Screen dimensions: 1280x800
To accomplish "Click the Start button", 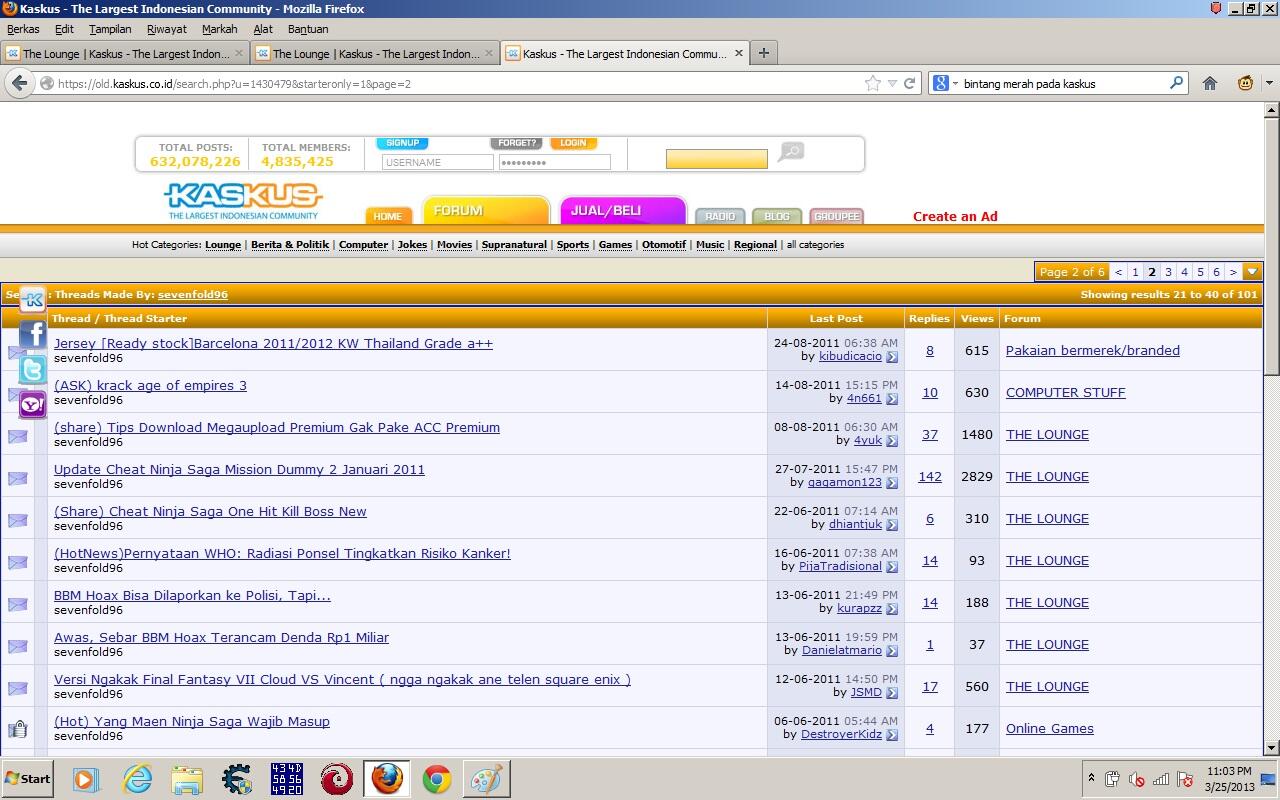I will point(28,779).
